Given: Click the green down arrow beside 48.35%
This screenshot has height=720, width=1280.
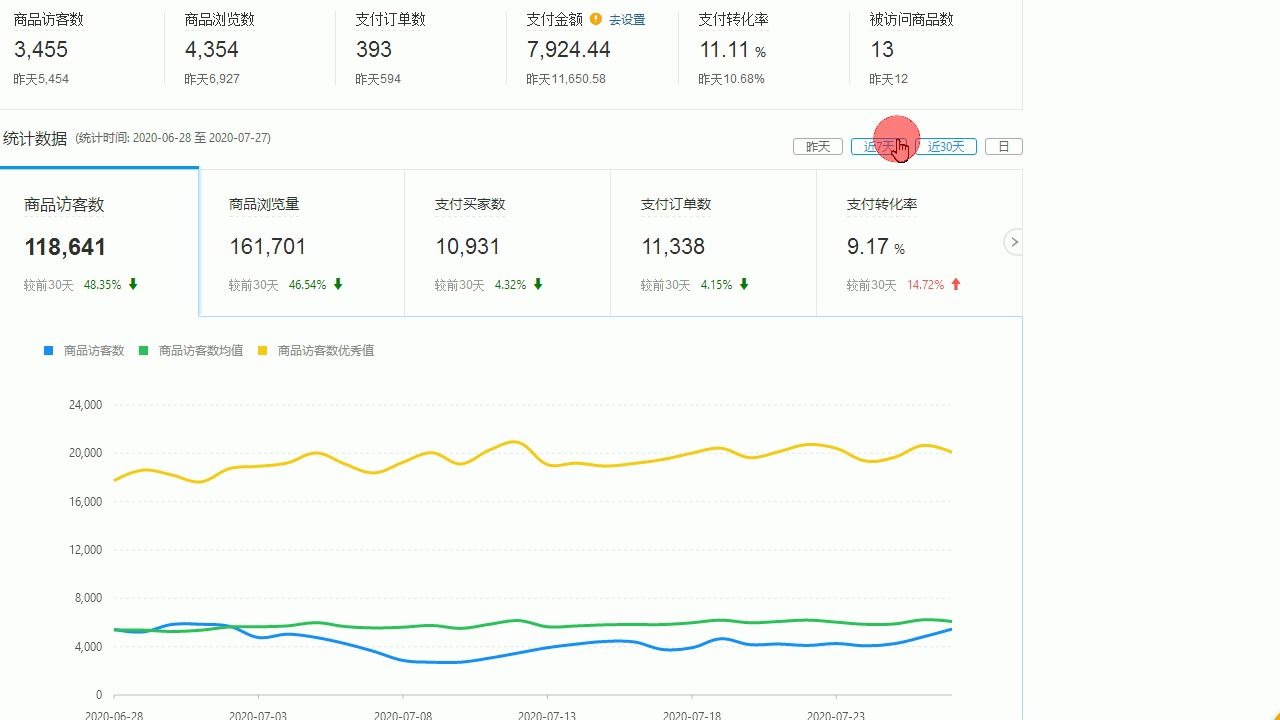Looking at the screenshot, I should pyautogui.click(x=133, y=285).
